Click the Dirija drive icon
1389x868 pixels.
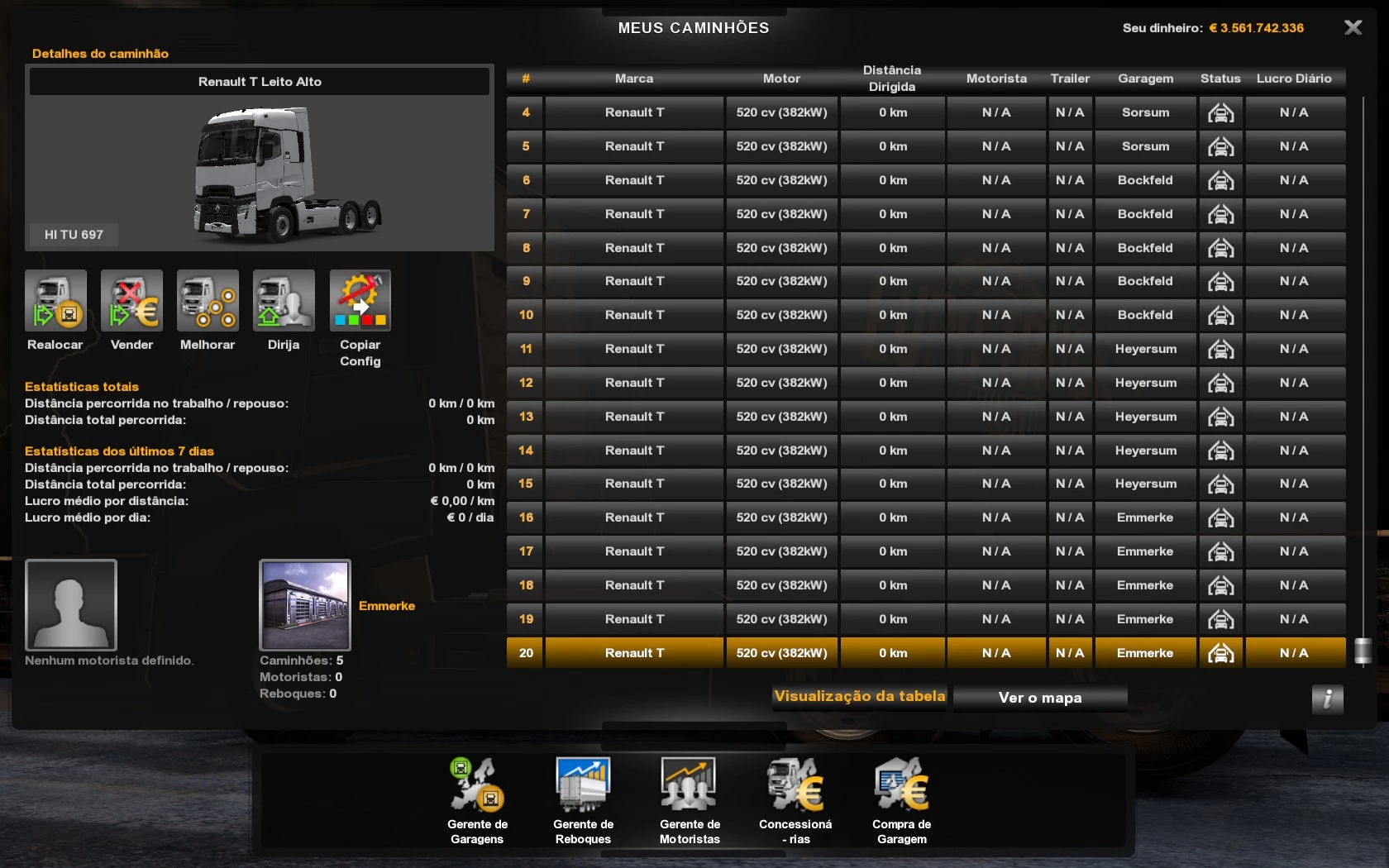pyautogui.click(x=284, y=301)
